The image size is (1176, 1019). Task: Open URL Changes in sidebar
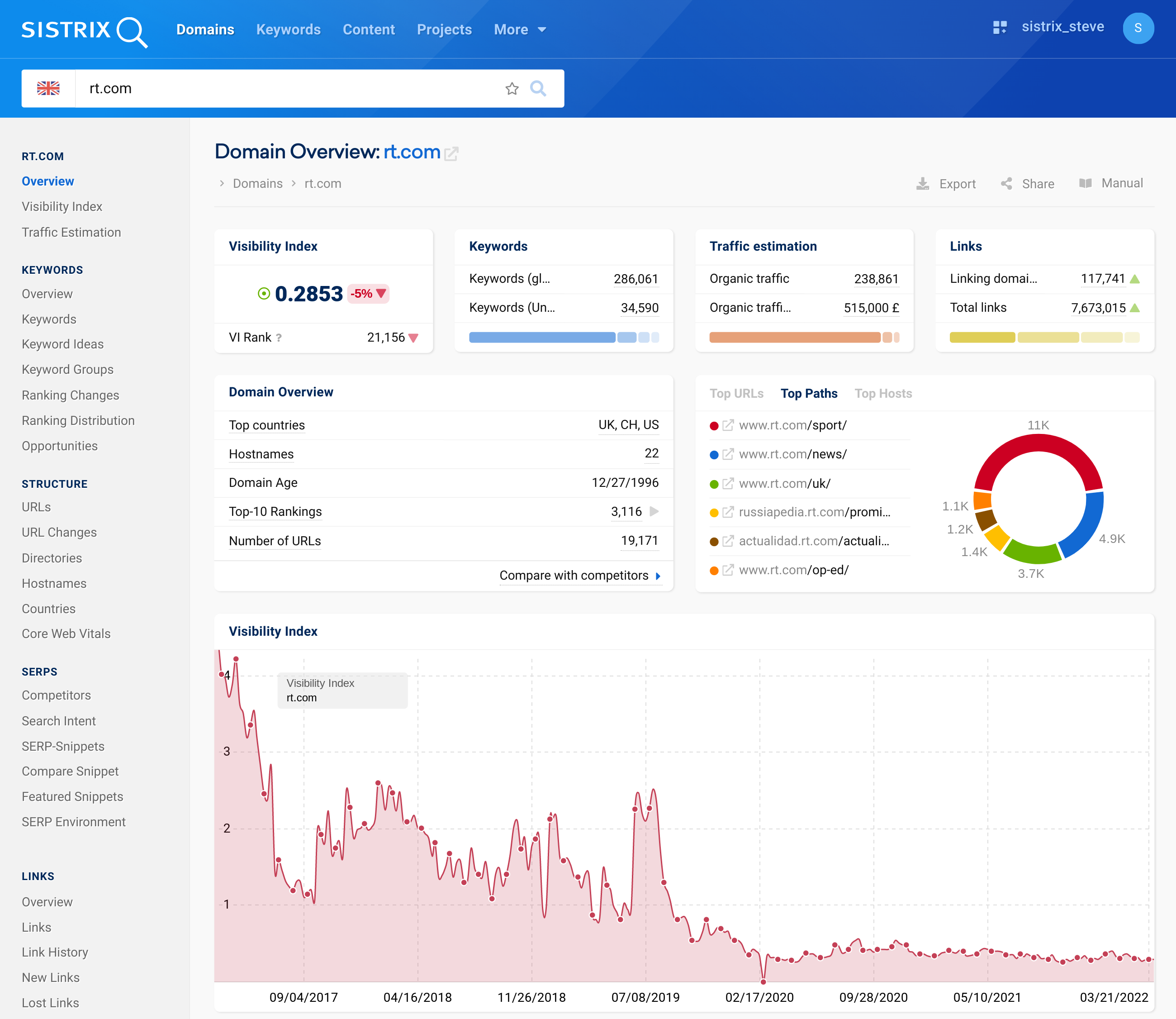(x=59, y=532)
